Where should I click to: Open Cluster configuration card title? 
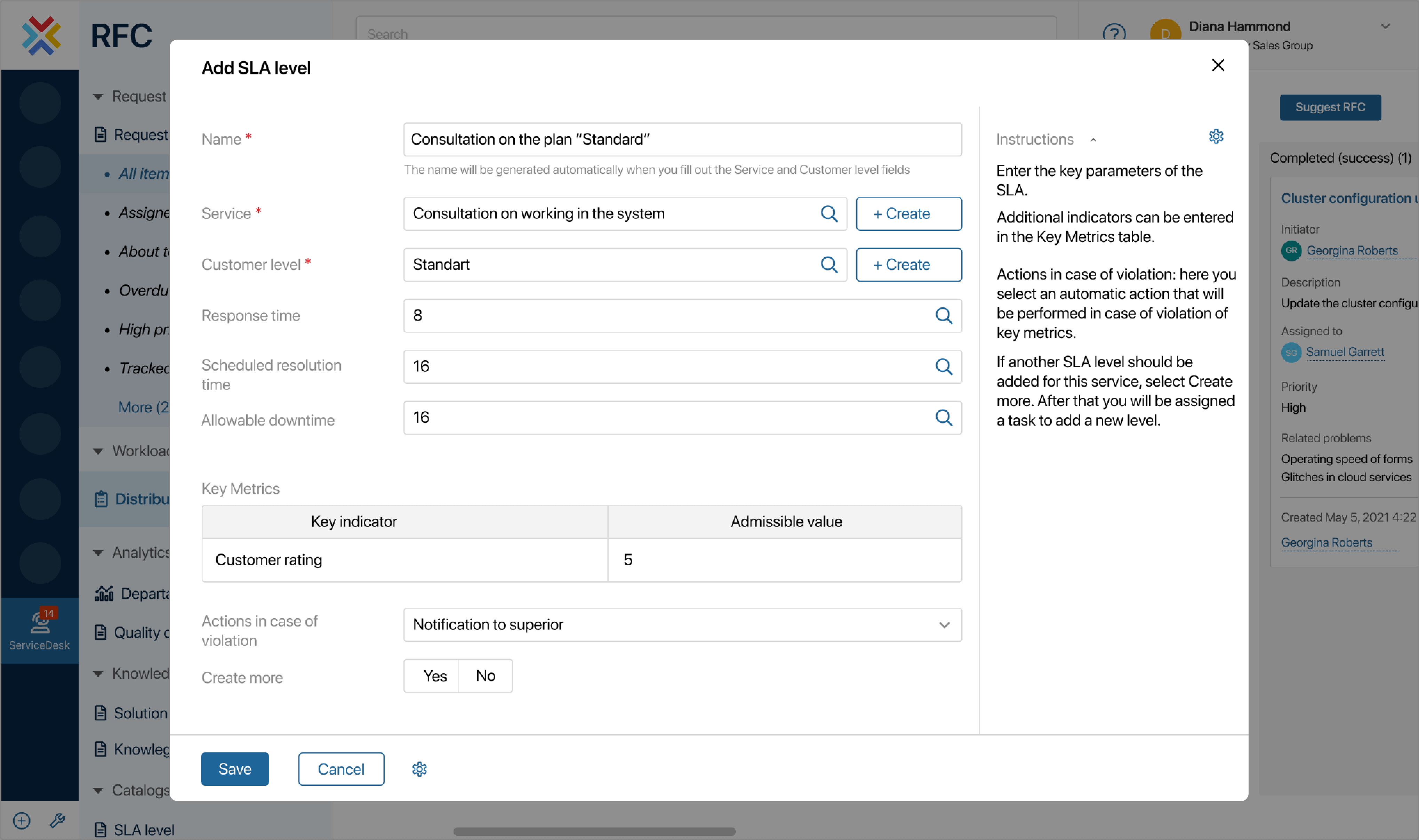1349,198
